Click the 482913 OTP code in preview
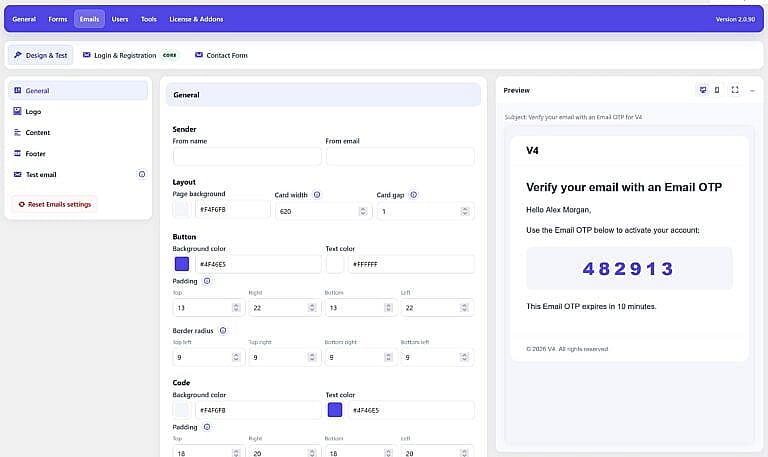Viewport: 768px width, 457px height. pyautogui.click(x=628, y=268)
